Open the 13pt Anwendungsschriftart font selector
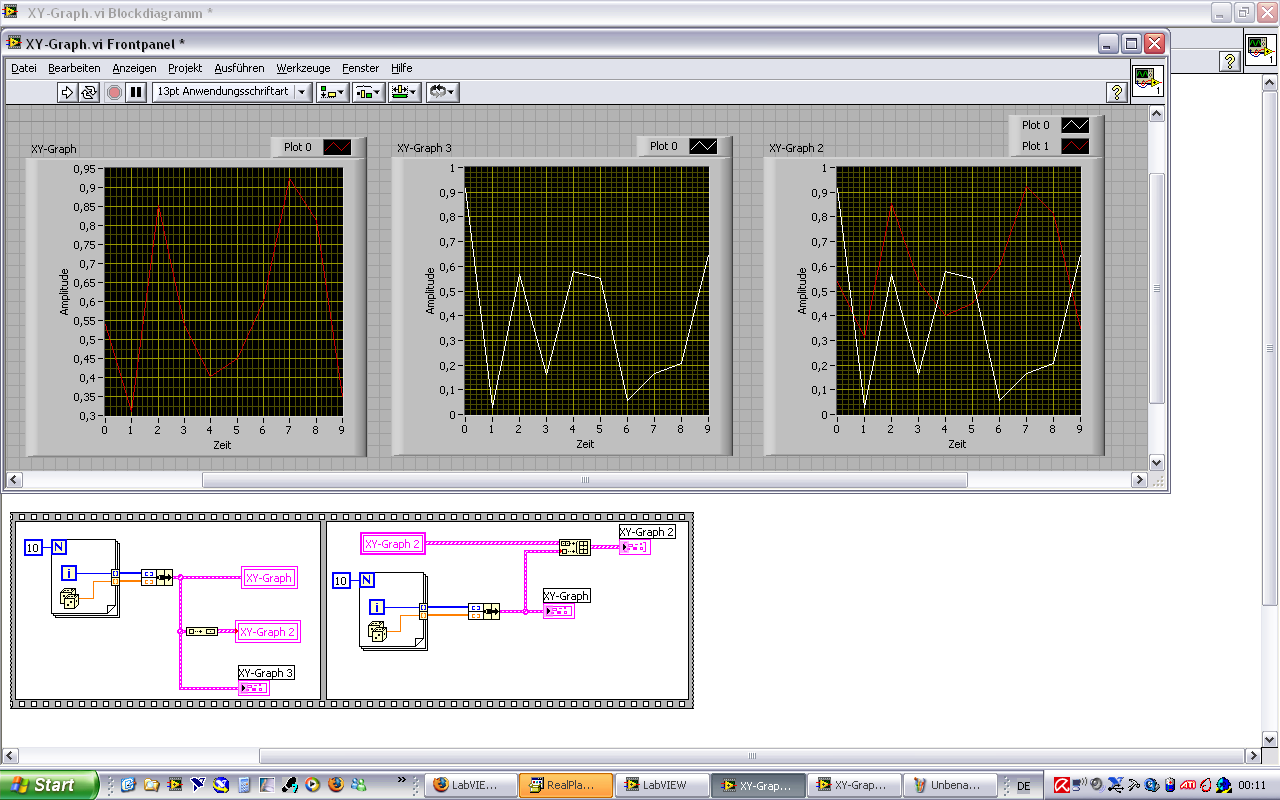 point(231,92)
